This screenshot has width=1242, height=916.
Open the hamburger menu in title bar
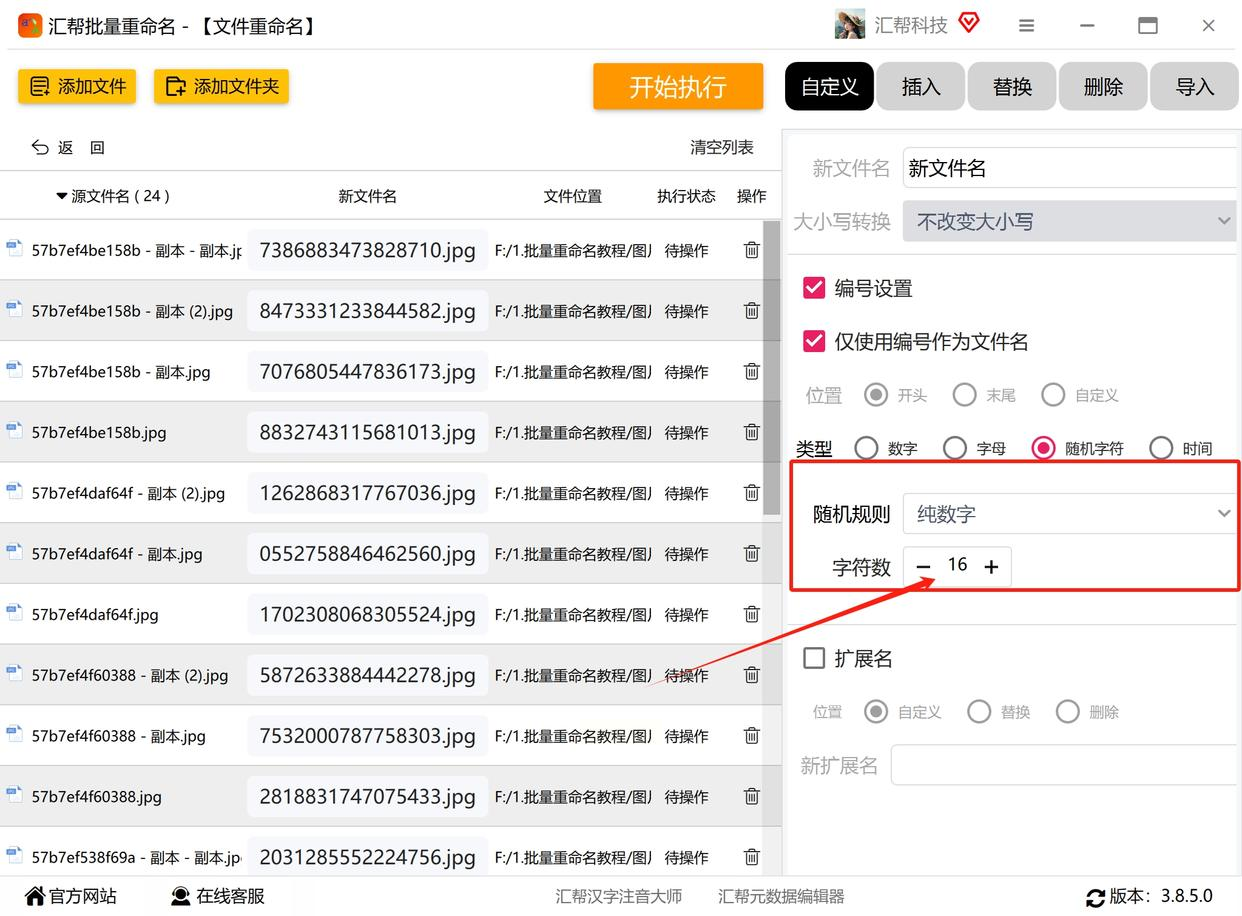coord(1026,26)
